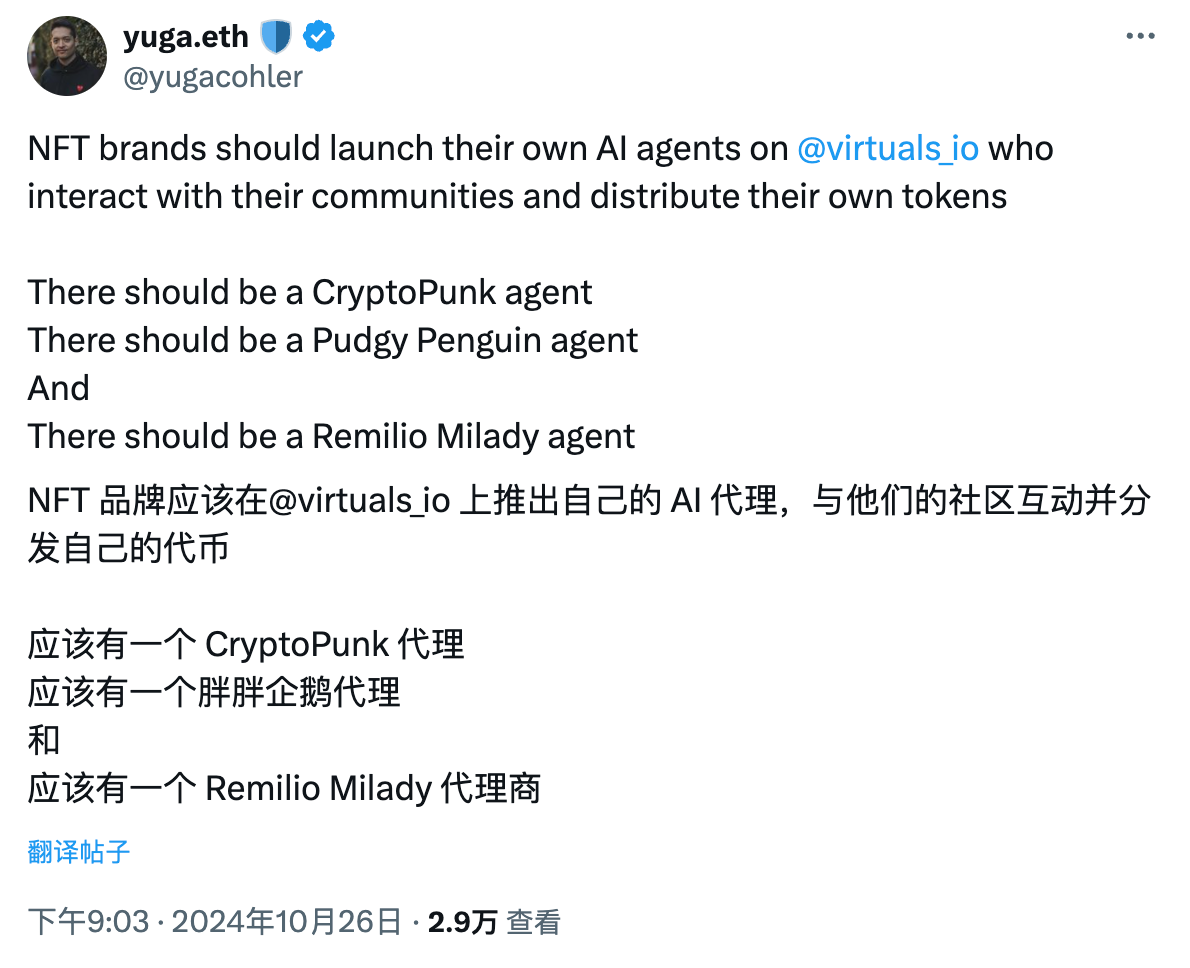The image size is (1190, 968).
Task: Open the profile via the yuga.eth display name
Action: pos(185,36)
